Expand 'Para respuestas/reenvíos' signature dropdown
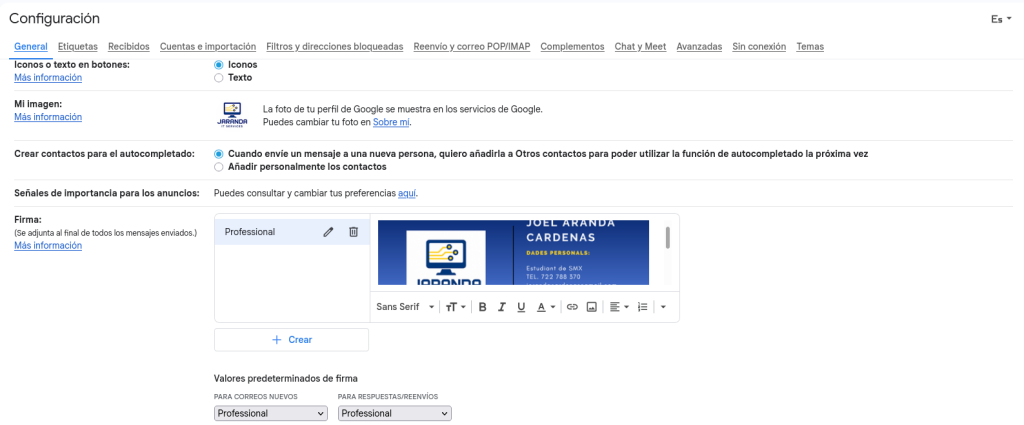 (x=395, y=413)
